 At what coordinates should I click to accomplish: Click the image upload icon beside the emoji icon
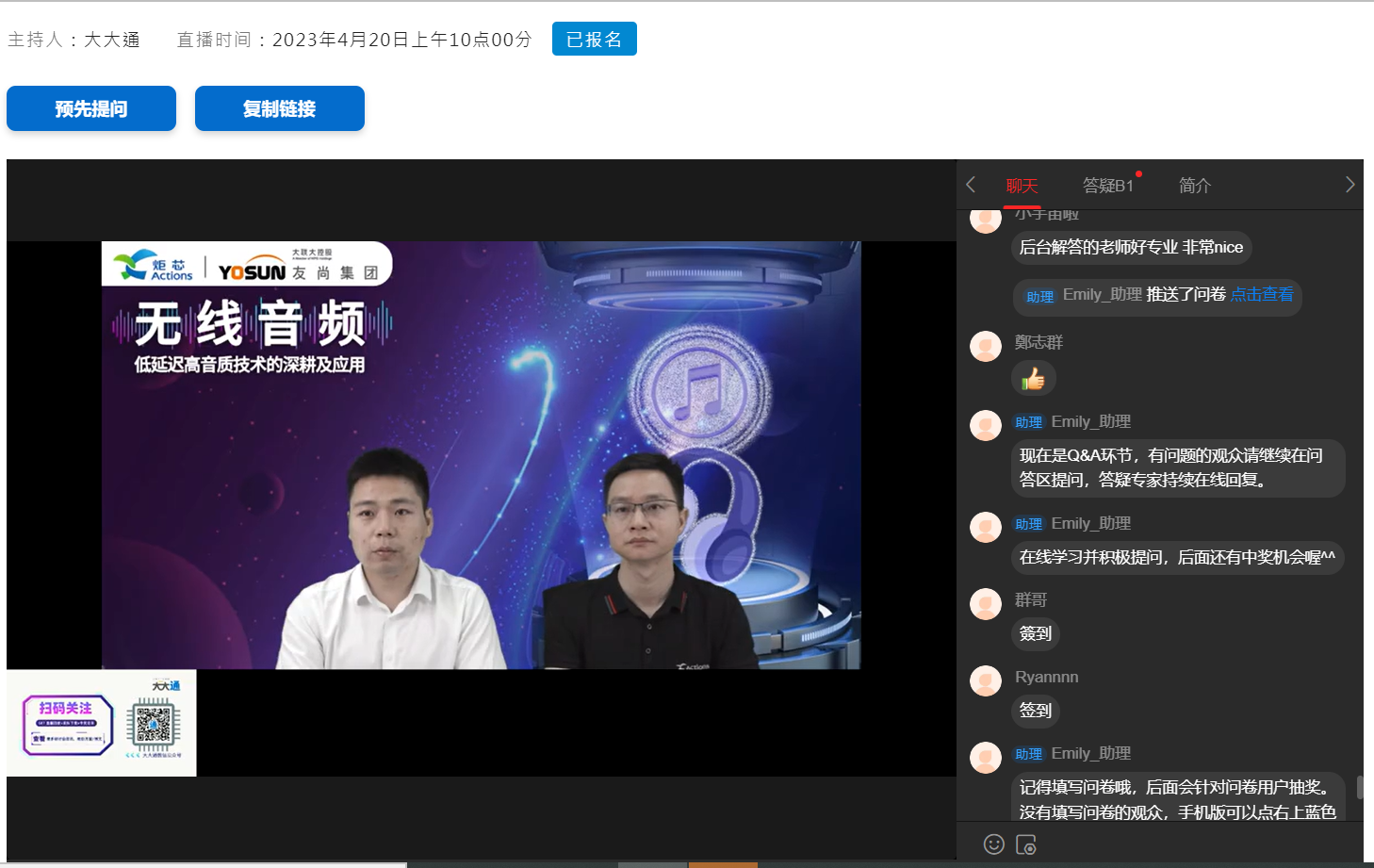[1027, 845]
